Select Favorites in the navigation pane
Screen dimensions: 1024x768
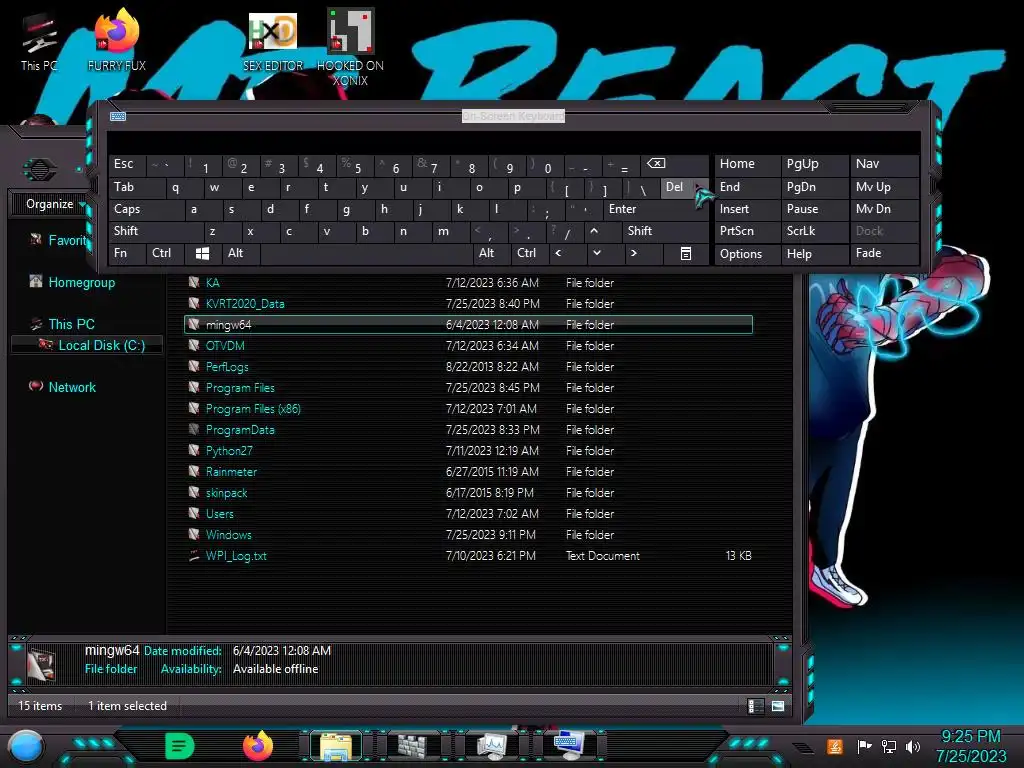pos(67,240)
